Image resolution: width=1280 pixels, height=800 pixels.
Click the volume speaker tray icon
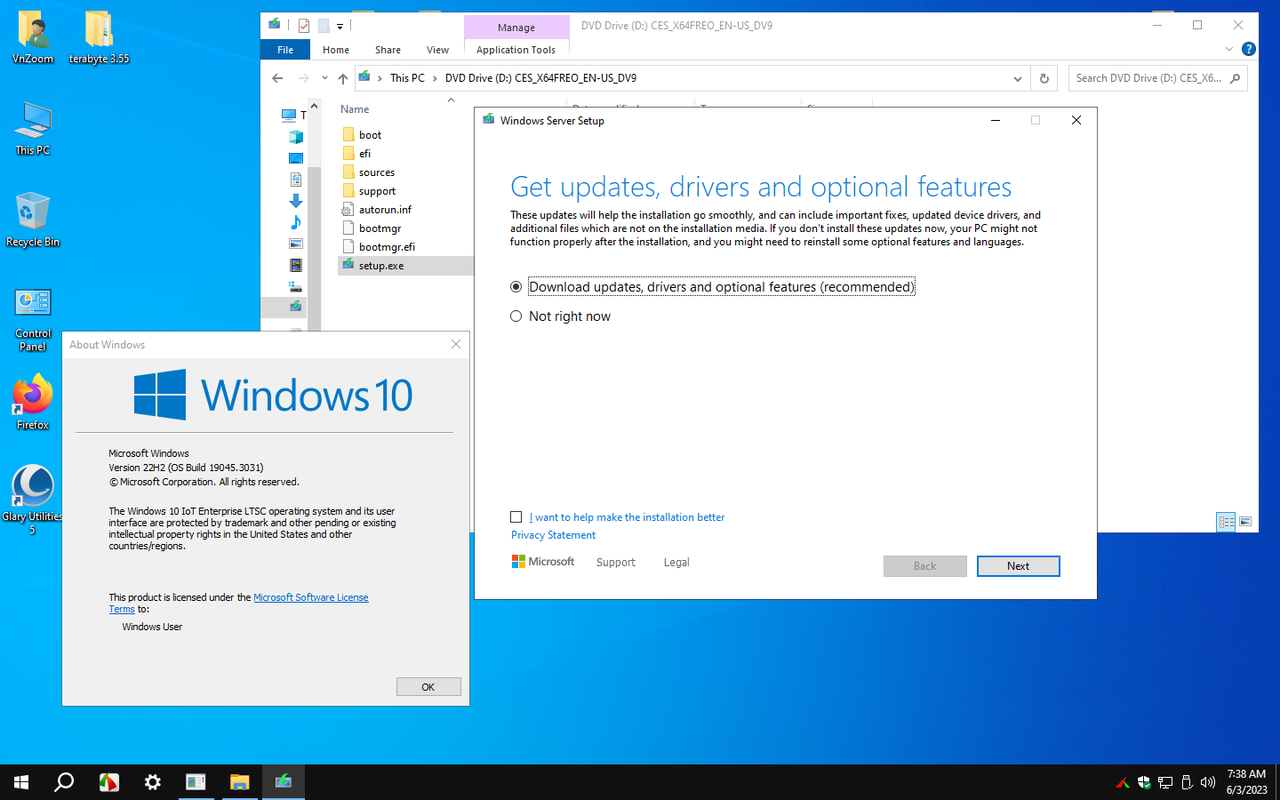coord(1207,782)
